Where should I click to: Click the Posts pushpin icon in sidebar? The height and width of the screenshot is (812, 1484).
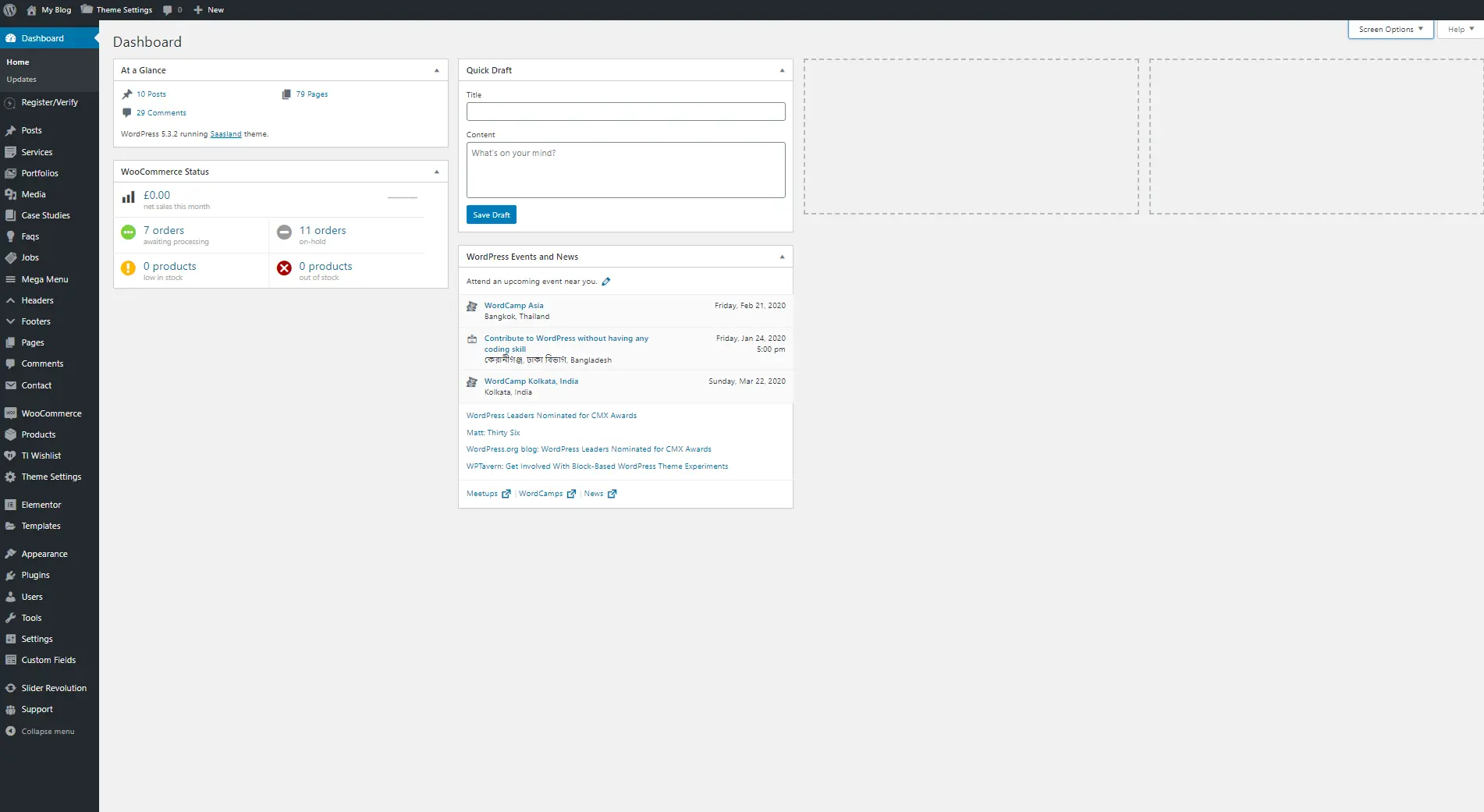click(x=10, y=131)
